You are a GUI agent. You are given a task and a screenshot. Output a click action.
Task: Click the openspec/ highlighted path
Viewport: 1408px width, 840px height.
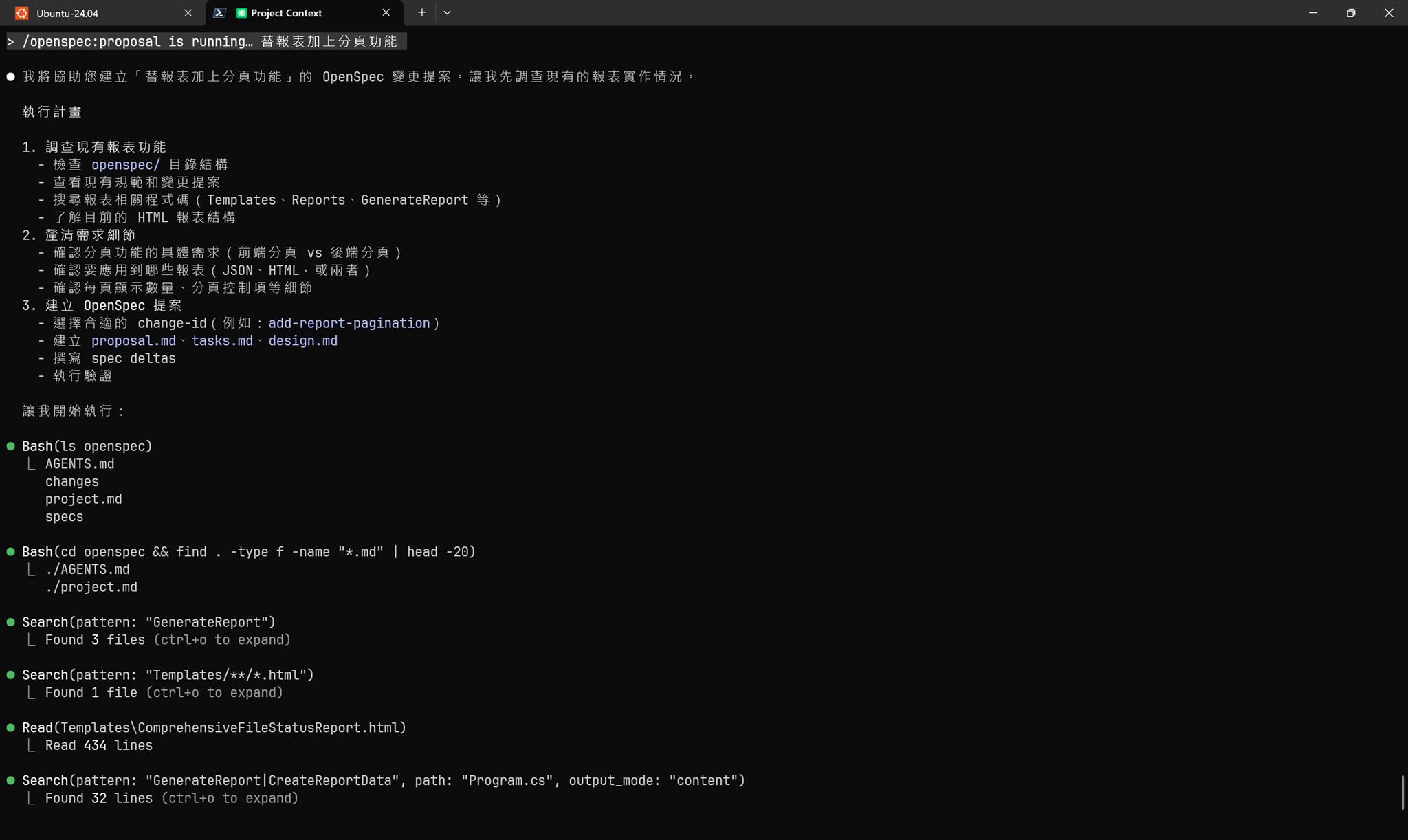tap(125, 165)
